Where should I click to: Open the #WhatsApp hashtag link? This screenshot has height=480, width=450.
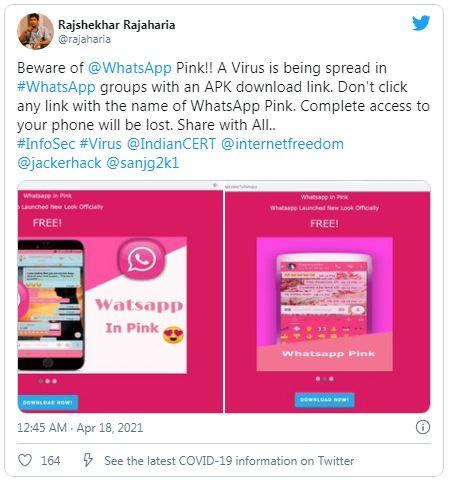click(x=56, y=87)
